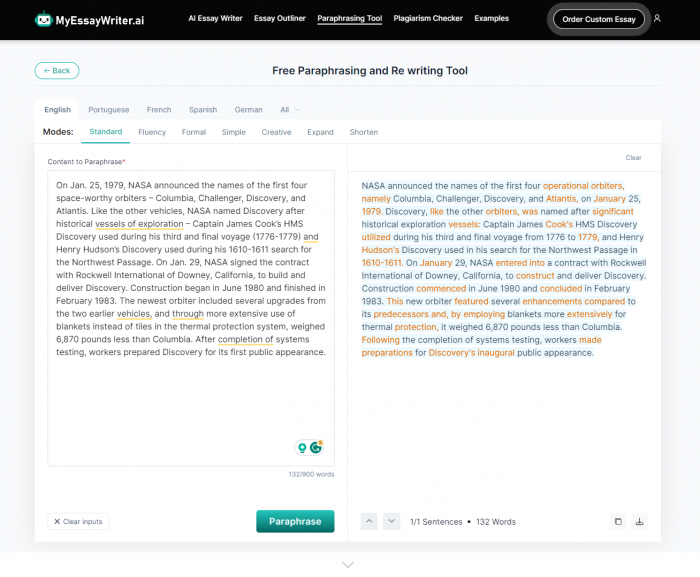Switch to Shorten mode

[364, 132]
